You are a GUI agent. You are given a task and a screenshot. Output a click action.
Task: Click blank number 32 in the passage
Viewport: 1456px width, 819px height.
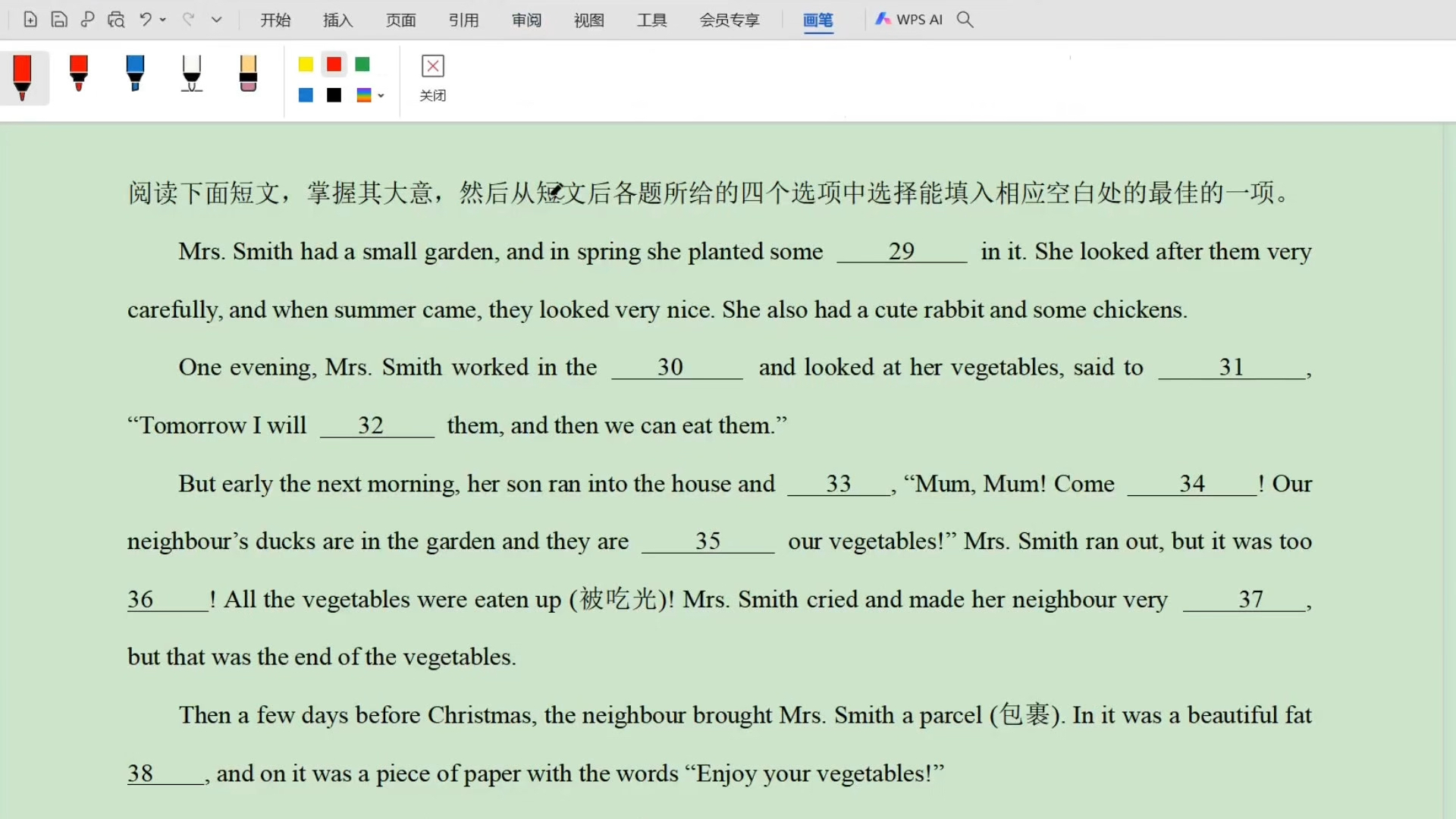[377, 426]
